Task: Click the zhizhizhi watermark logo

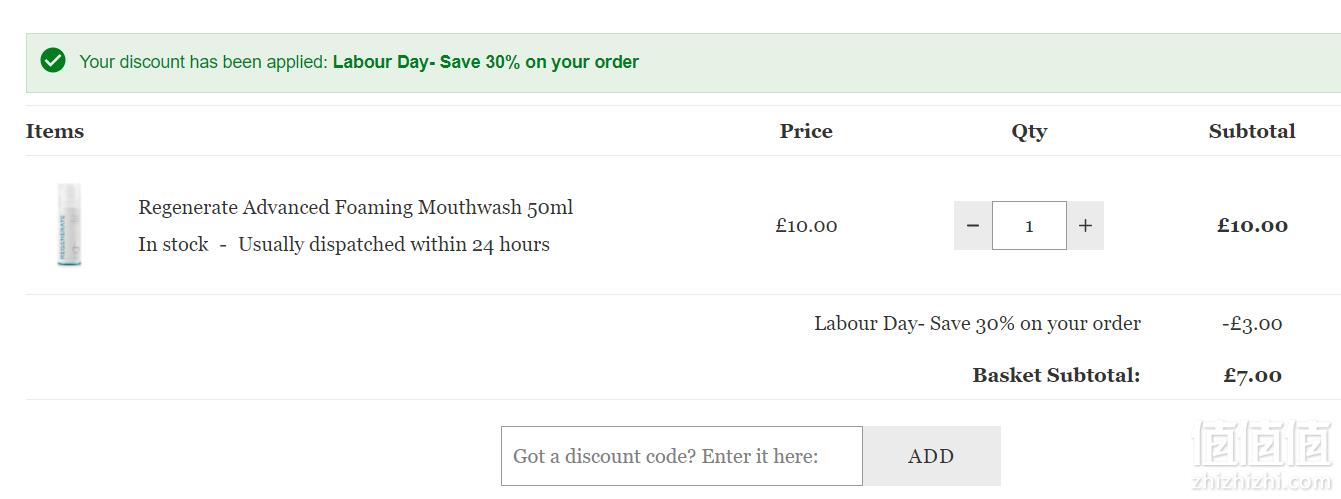Action: [x=1264, y=455]
